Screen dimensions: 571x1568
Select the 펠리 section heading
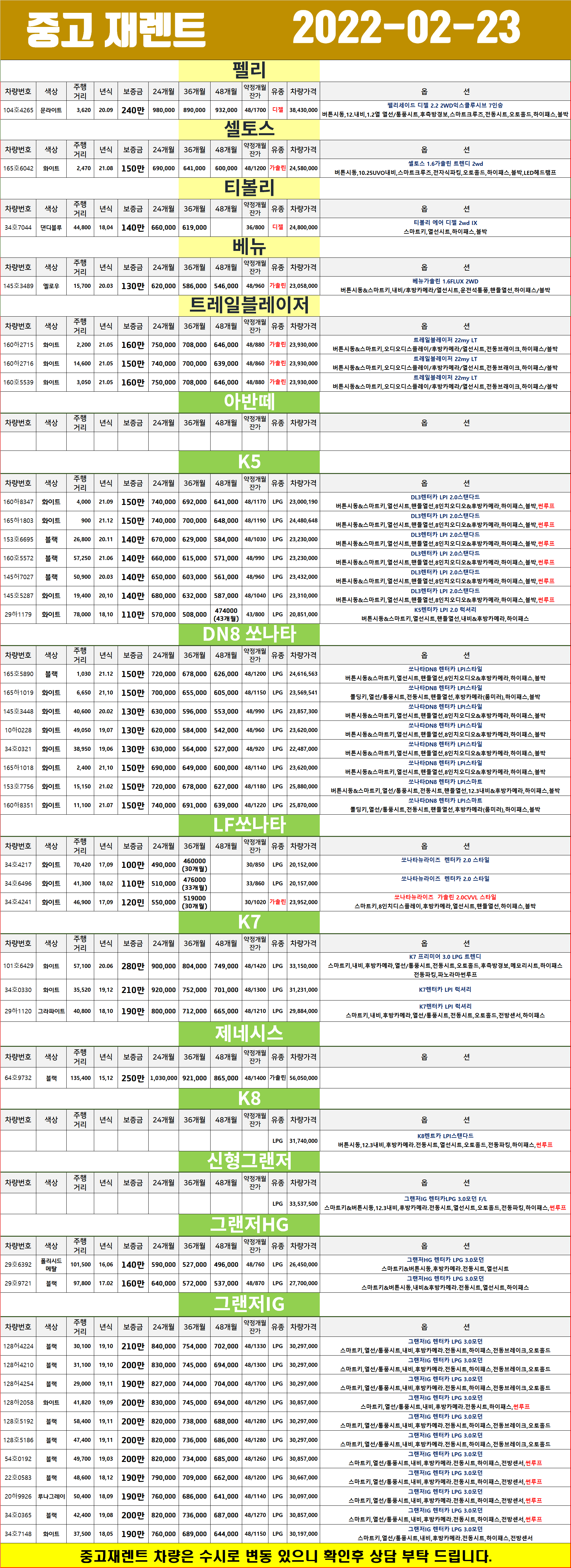coord(249,70)
